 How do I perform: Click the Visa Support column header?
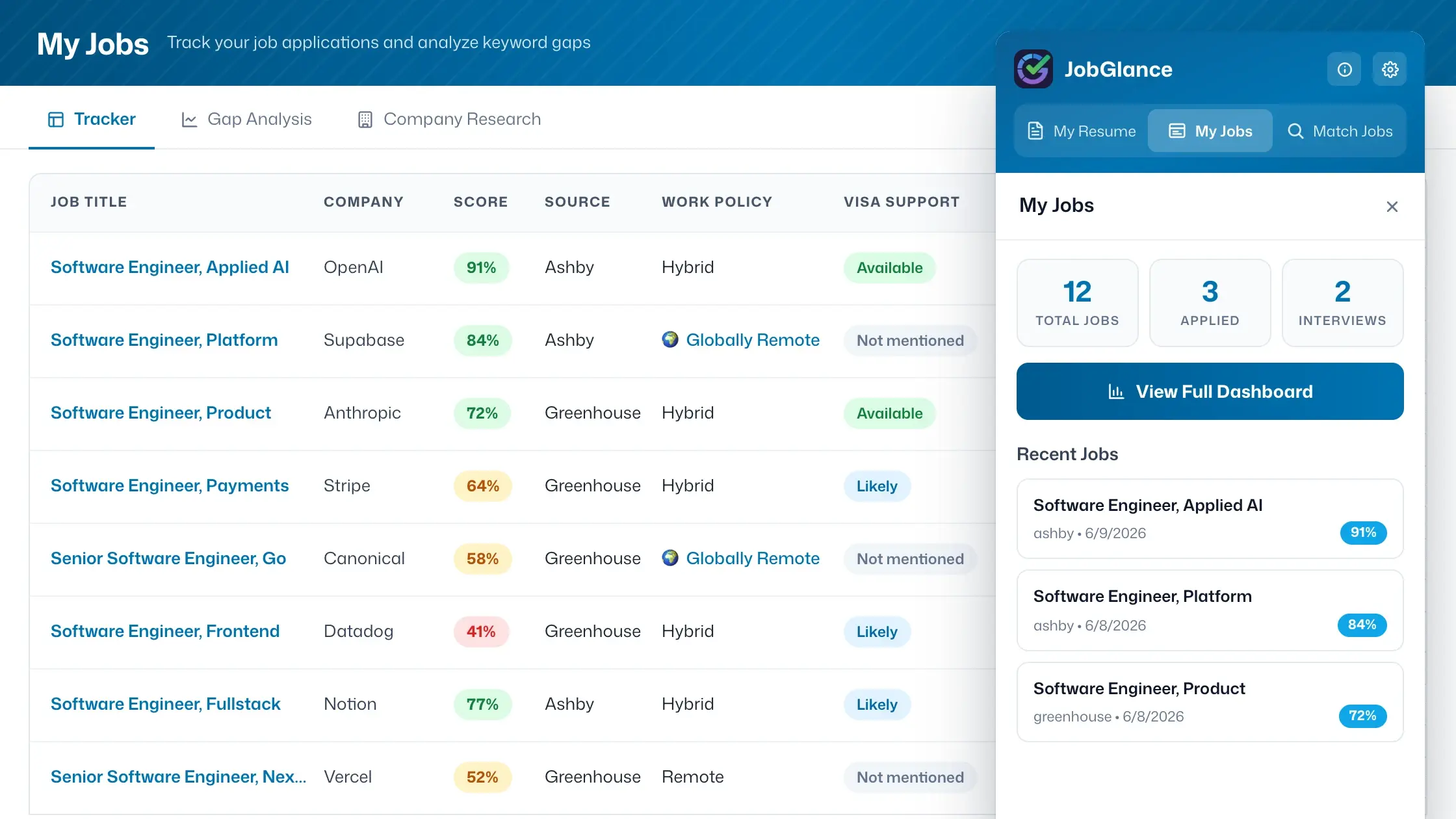tap(902, 202)
